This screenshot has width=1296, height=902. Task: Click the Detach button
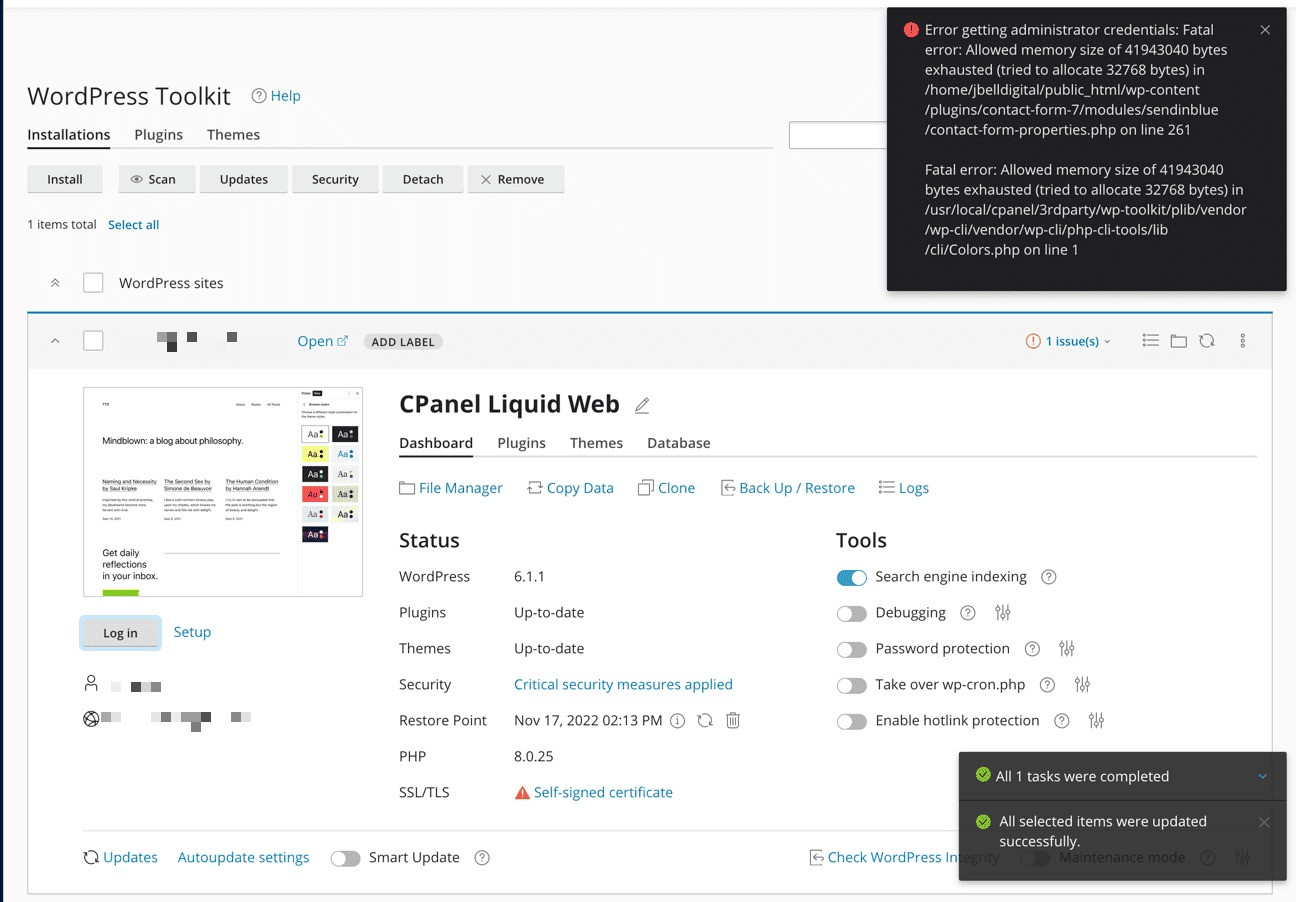pos(423,179)
